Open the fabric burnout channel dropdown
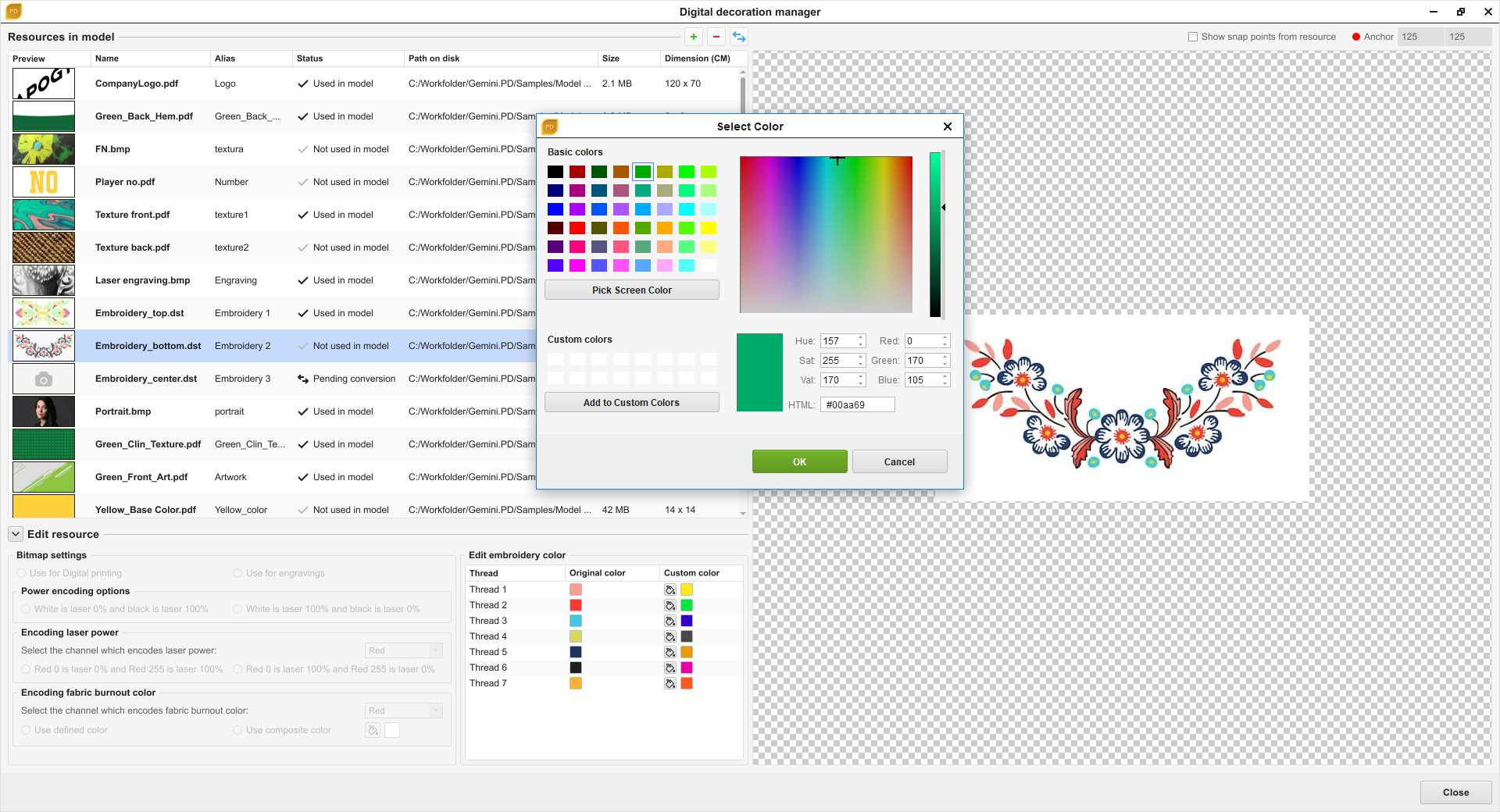Viewport: 1500px width, 812px height. (x=403, y=710)
